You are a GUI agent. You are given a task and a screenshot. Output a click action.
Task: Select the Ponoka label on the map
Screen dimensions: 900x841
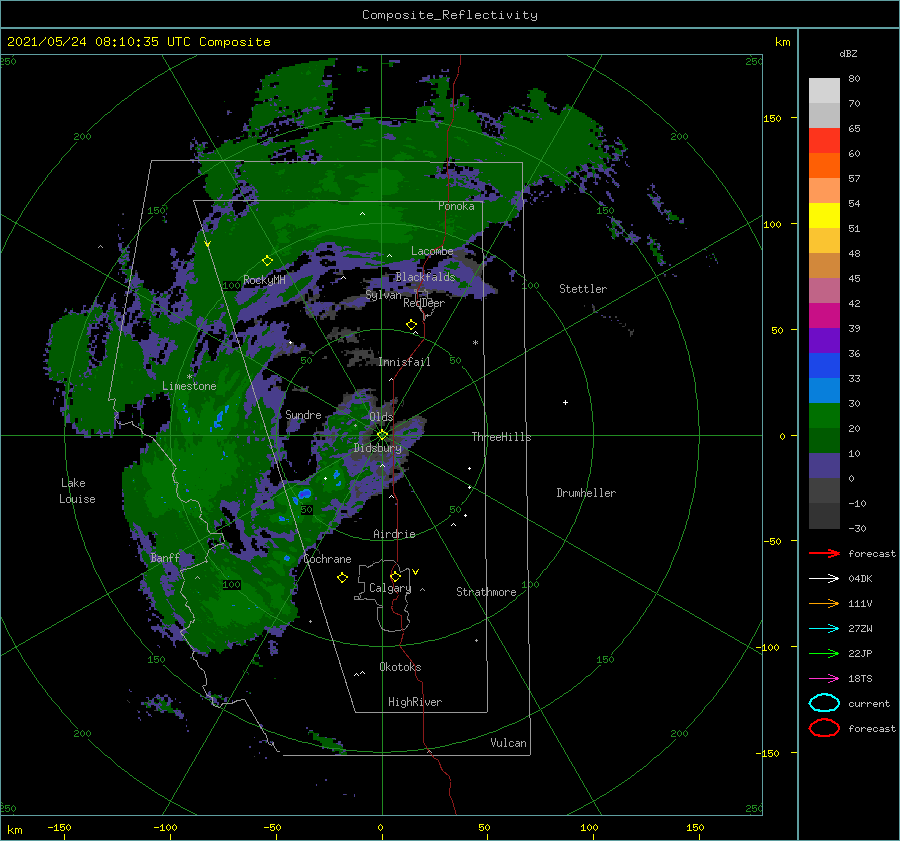456,206
